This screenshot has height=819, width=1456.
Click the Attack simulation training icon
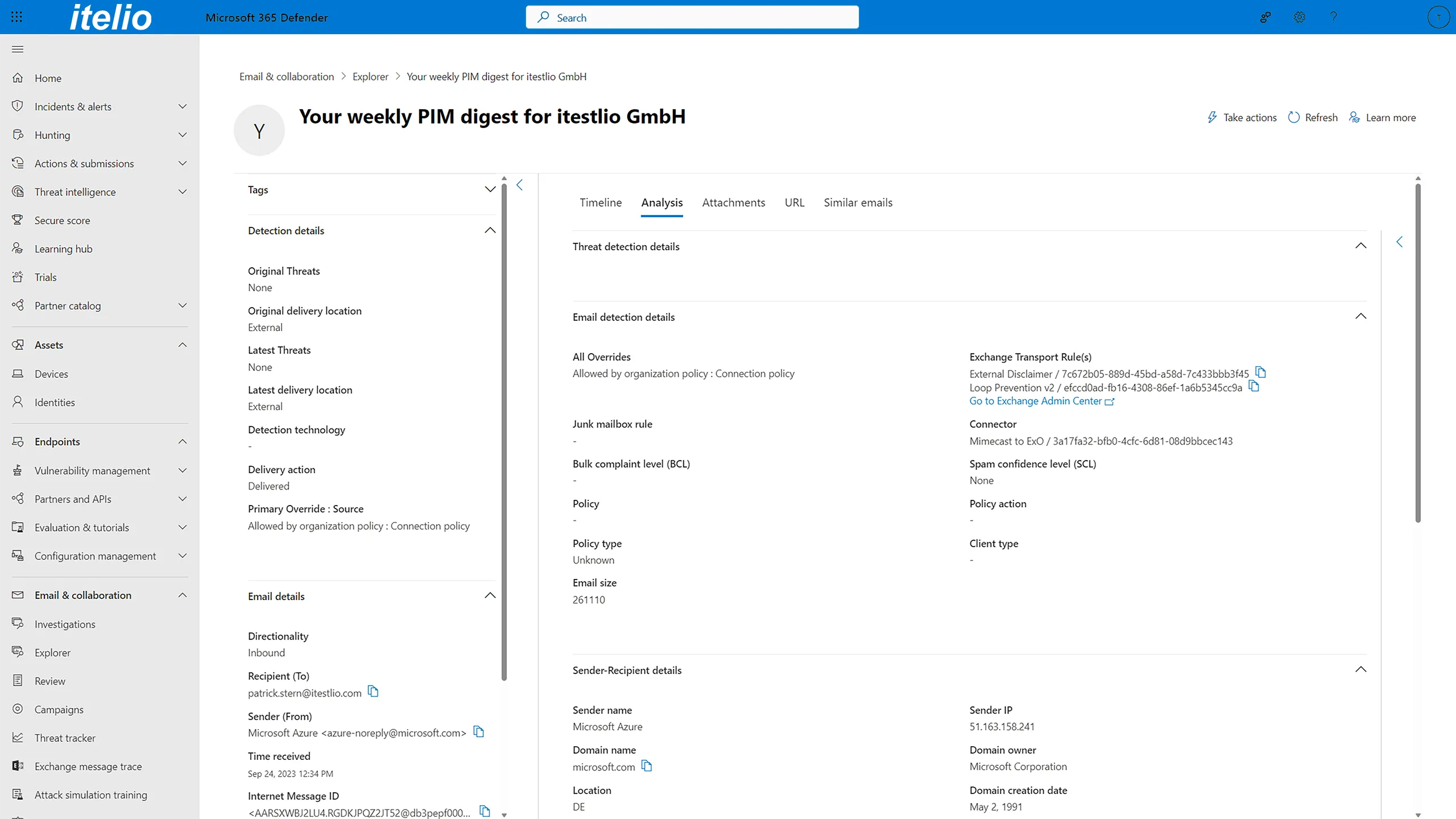tap(18, 795)
